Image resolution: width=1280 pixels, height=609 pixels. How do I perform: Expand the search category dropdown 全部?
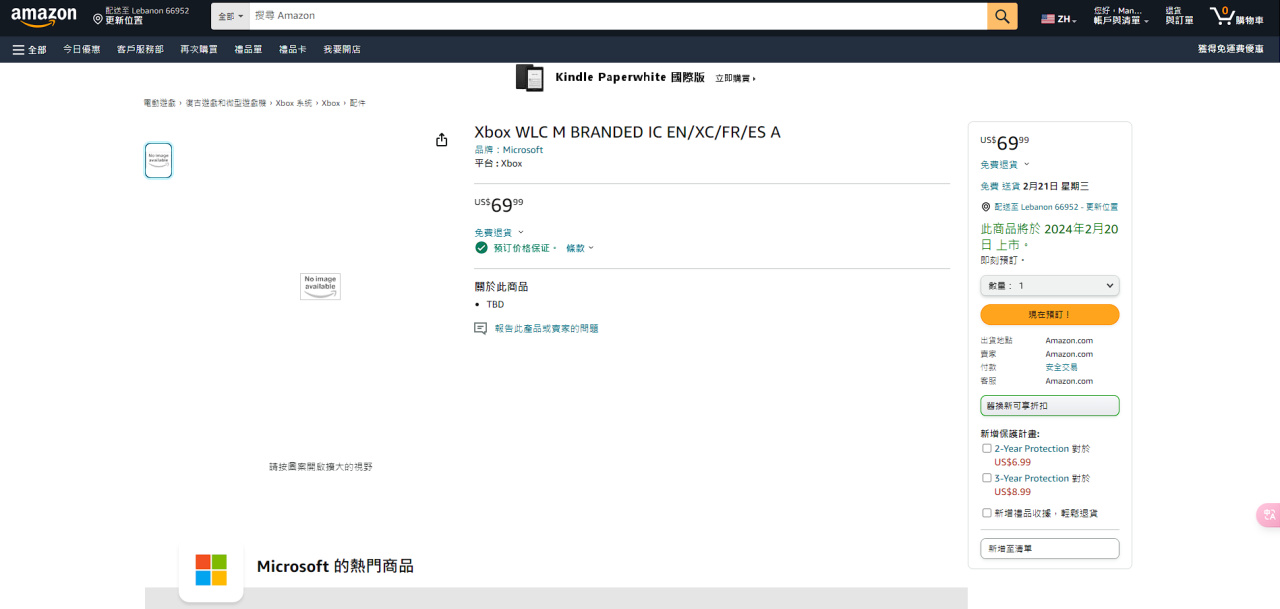pyautogui.click(x=231, y=16)
